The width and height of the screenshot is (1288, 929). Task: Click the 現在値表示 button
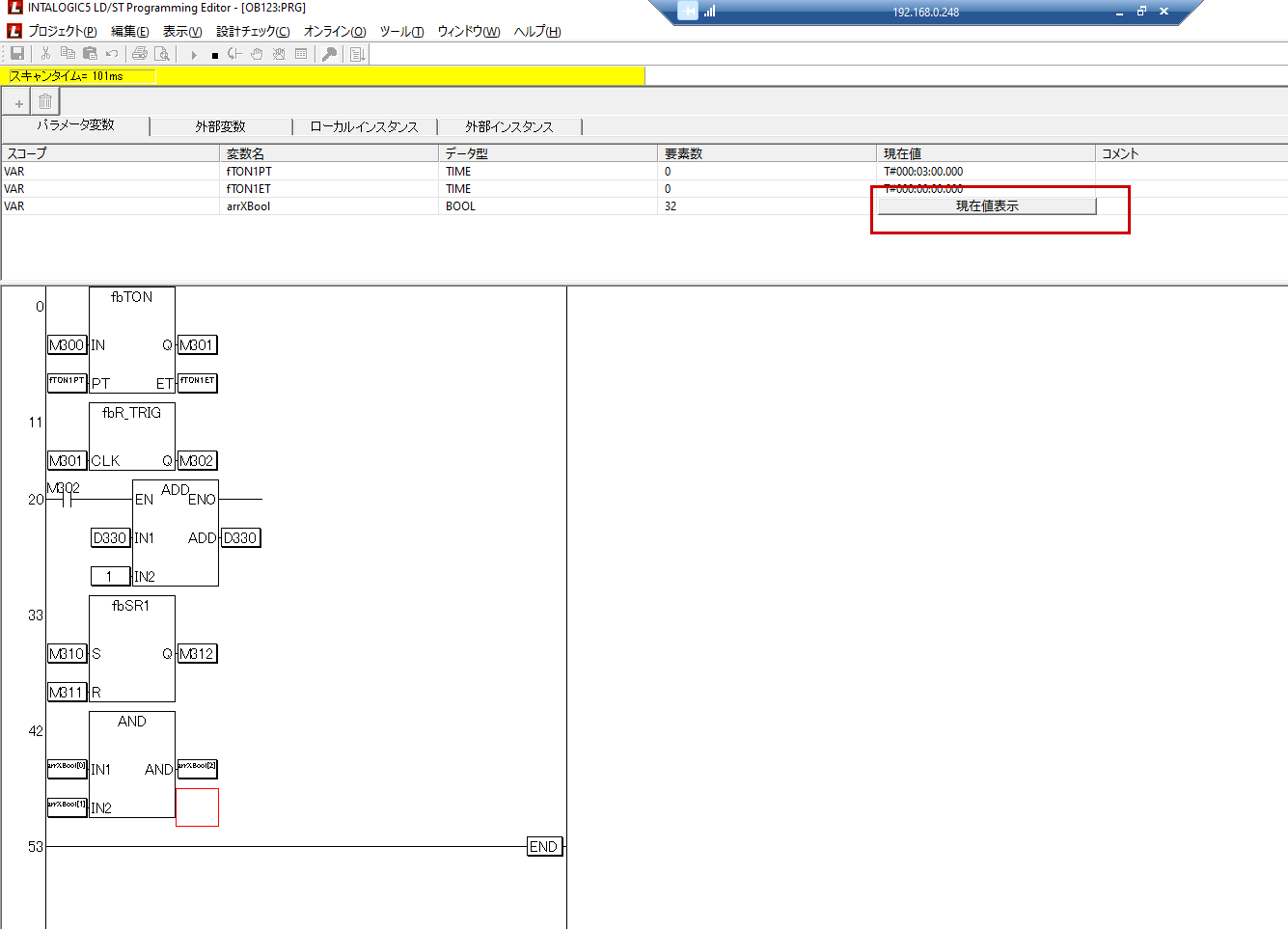(986, 205)
